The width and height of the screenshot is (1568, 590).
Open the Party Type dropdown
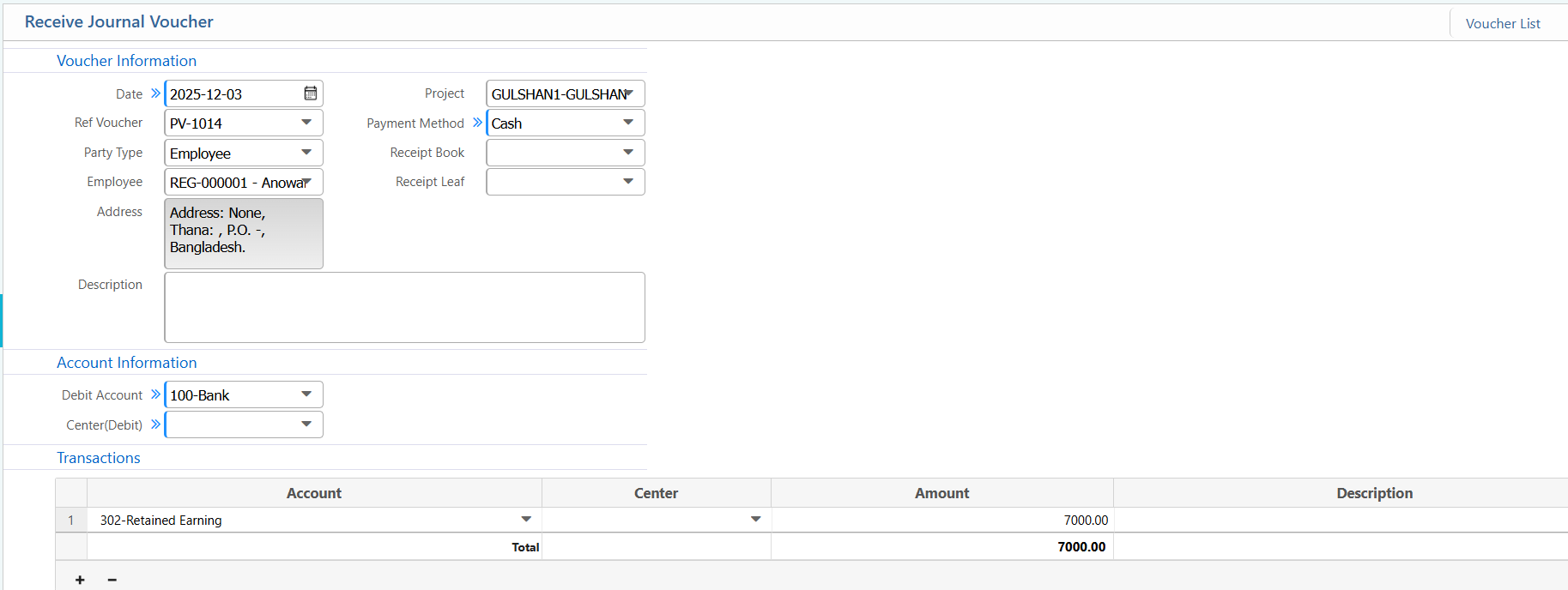306,153
